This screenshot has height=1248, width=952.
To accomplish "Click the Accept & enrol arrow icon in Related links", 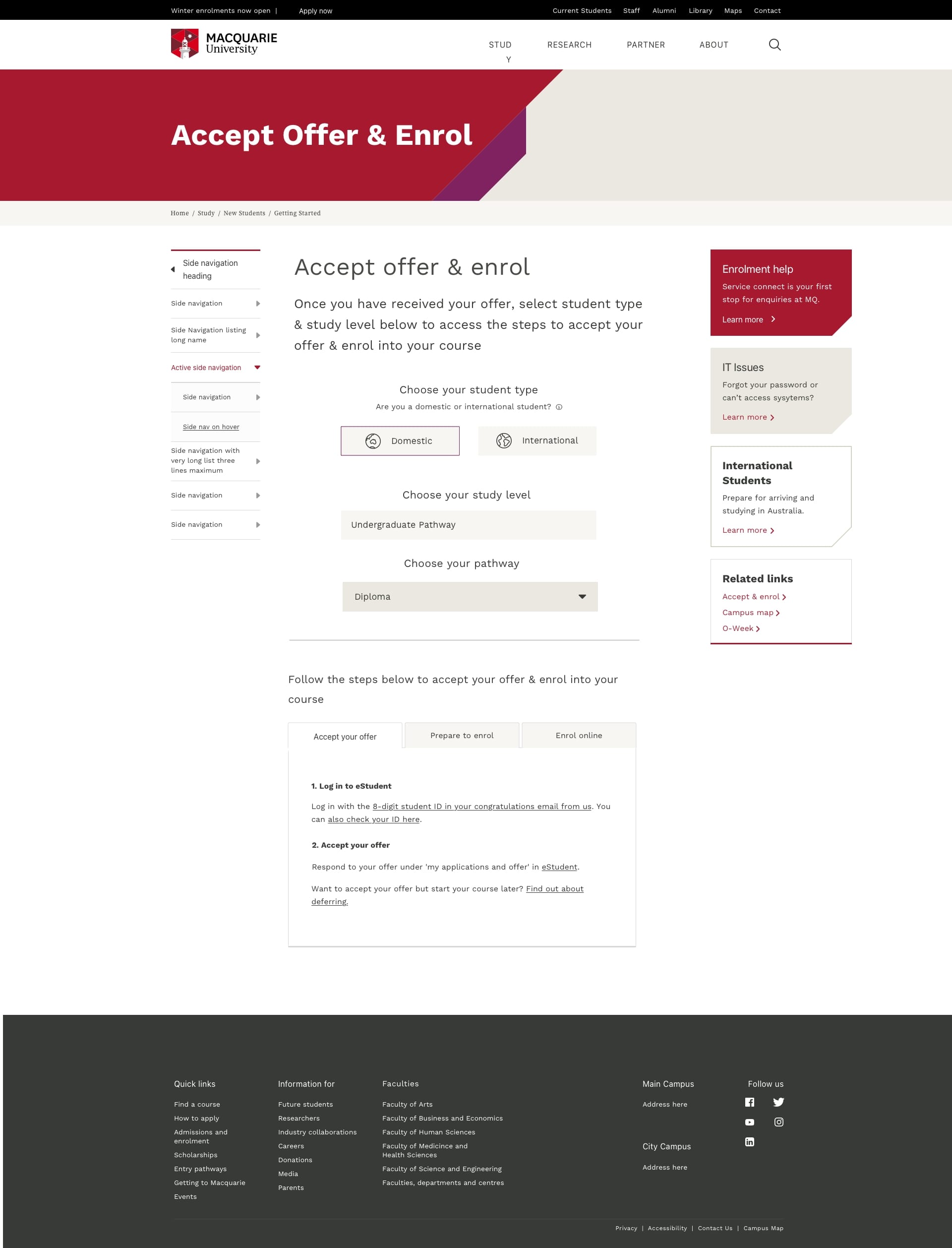I will click(783, 597).
